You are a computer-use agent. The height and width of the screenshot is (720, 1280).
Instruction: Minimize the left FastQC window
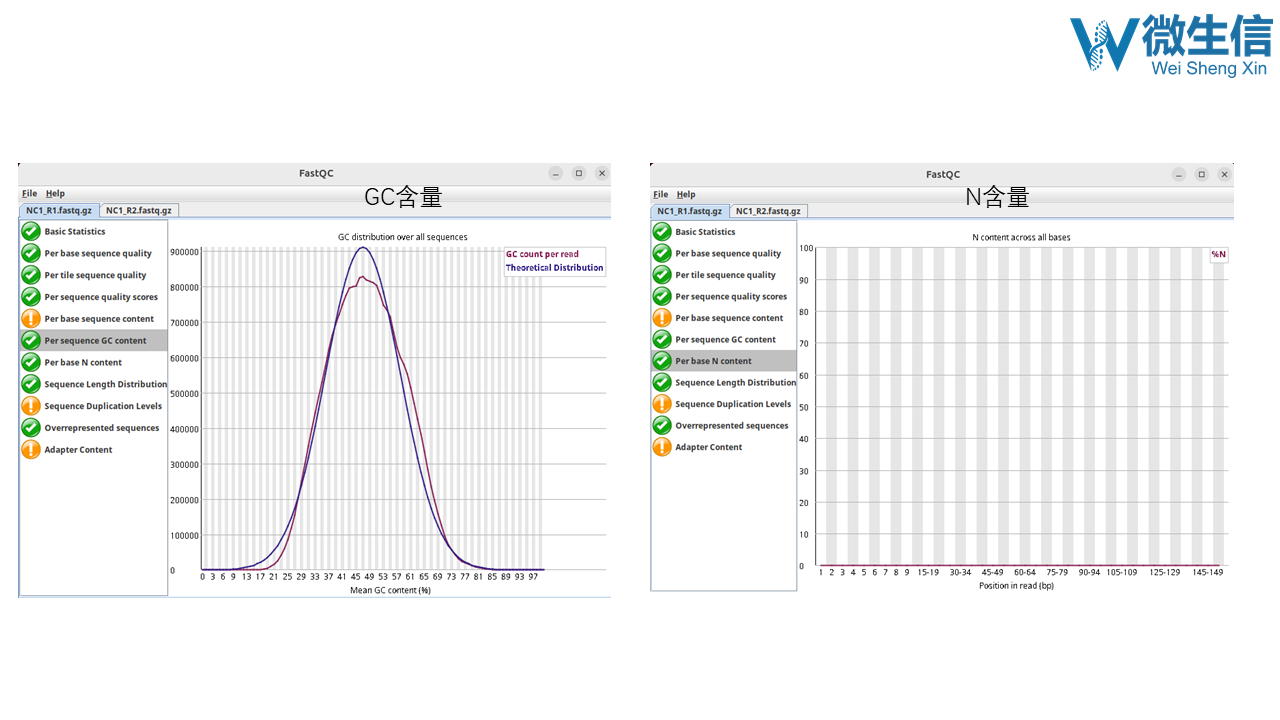556,173
